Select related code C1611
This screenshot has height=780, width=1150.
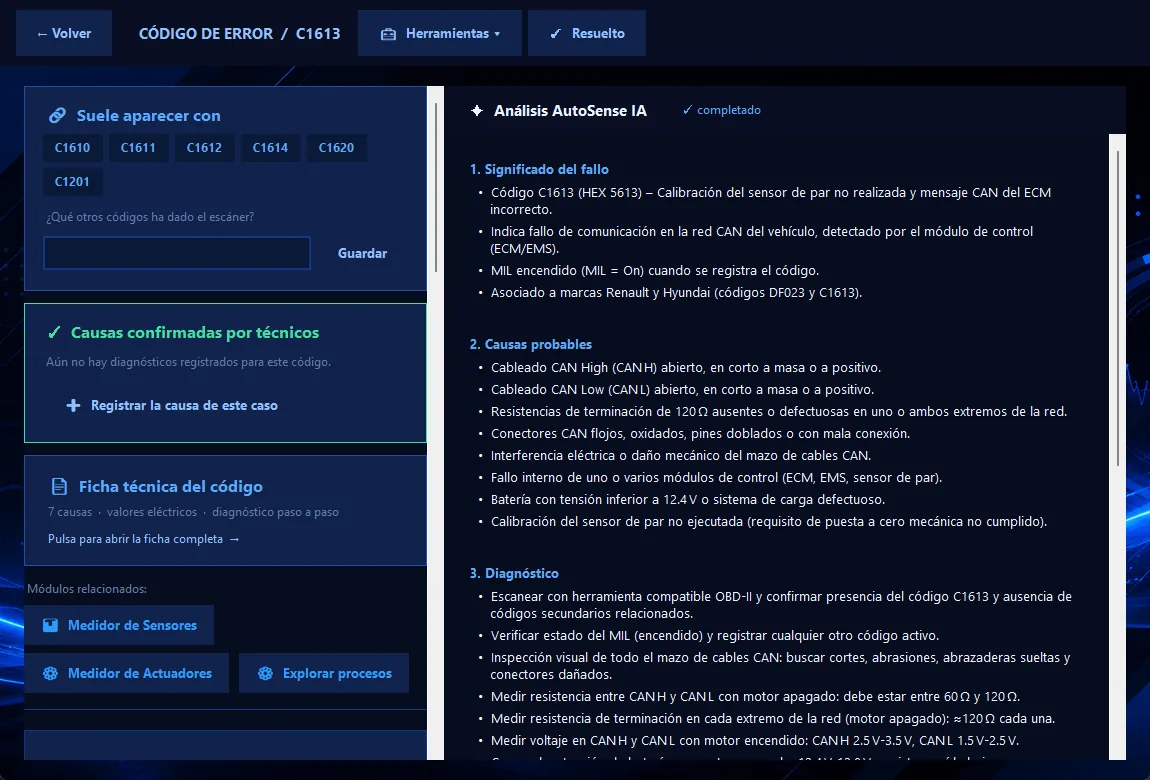pyautogui.click(x=139, y=147)
